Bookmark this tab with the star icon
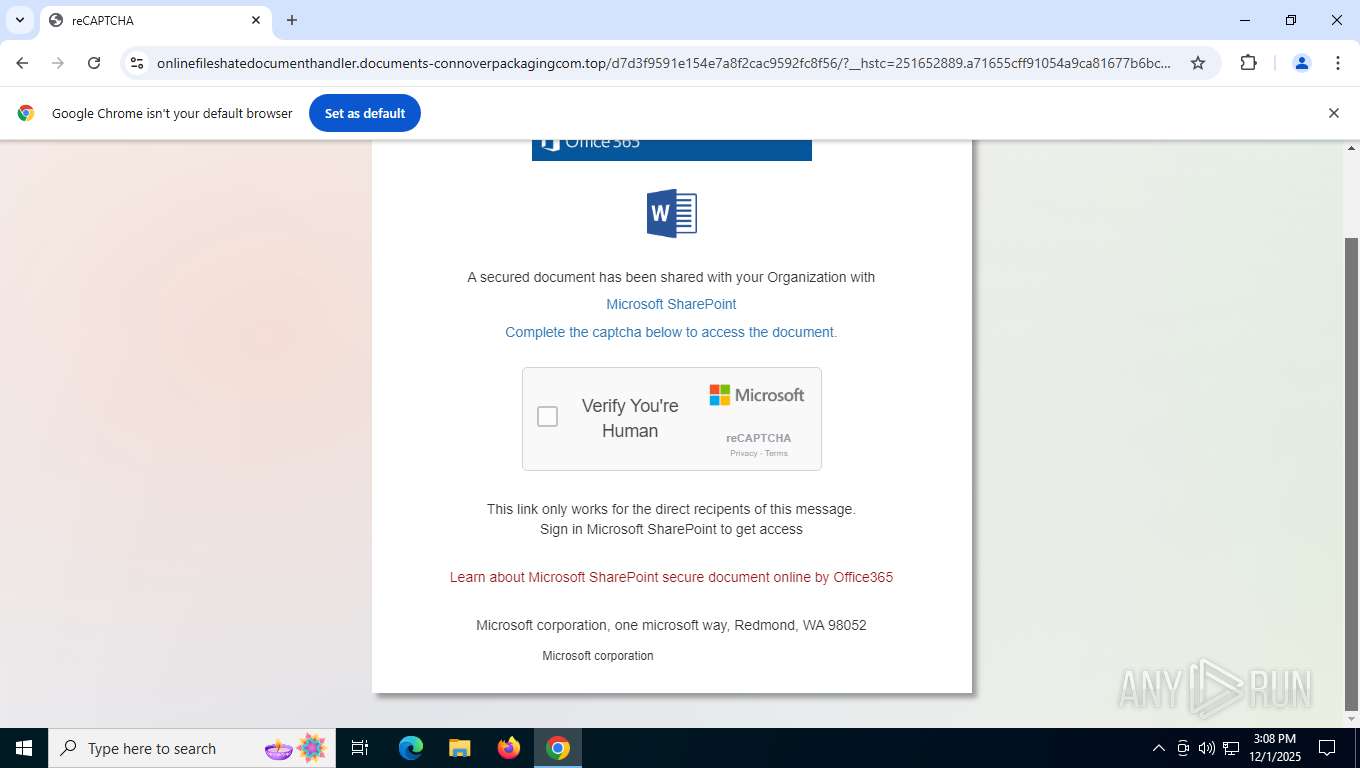Viewport: 1360px width, 768px height. tap(1198, 63)
